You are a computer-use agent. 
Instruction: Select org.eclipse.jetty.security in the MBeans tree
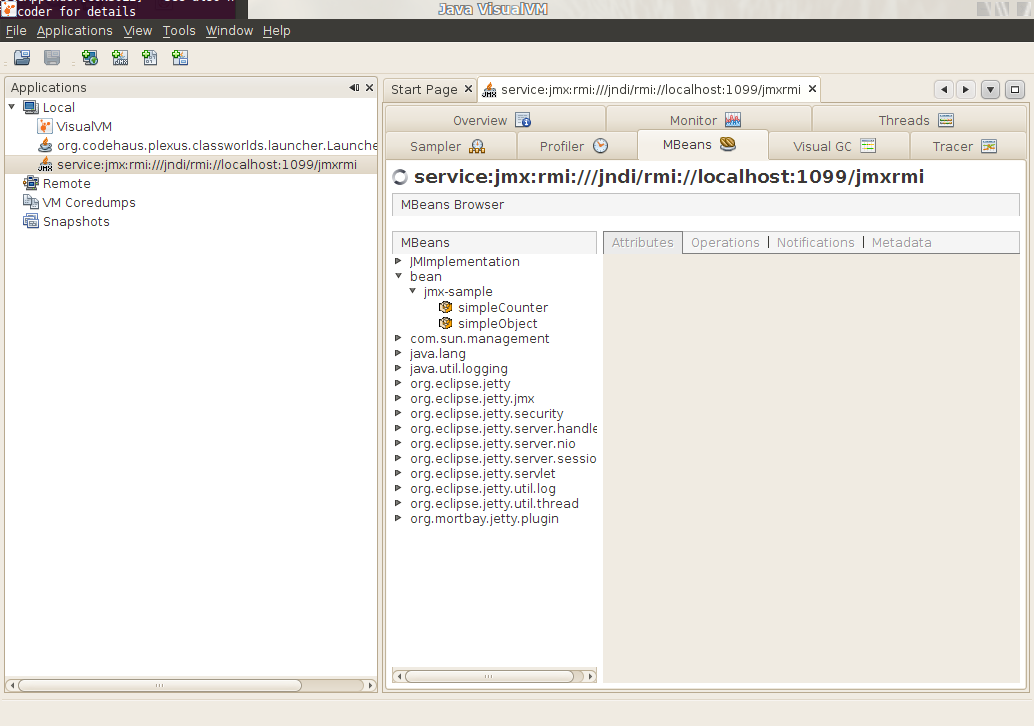coord(487,413)
